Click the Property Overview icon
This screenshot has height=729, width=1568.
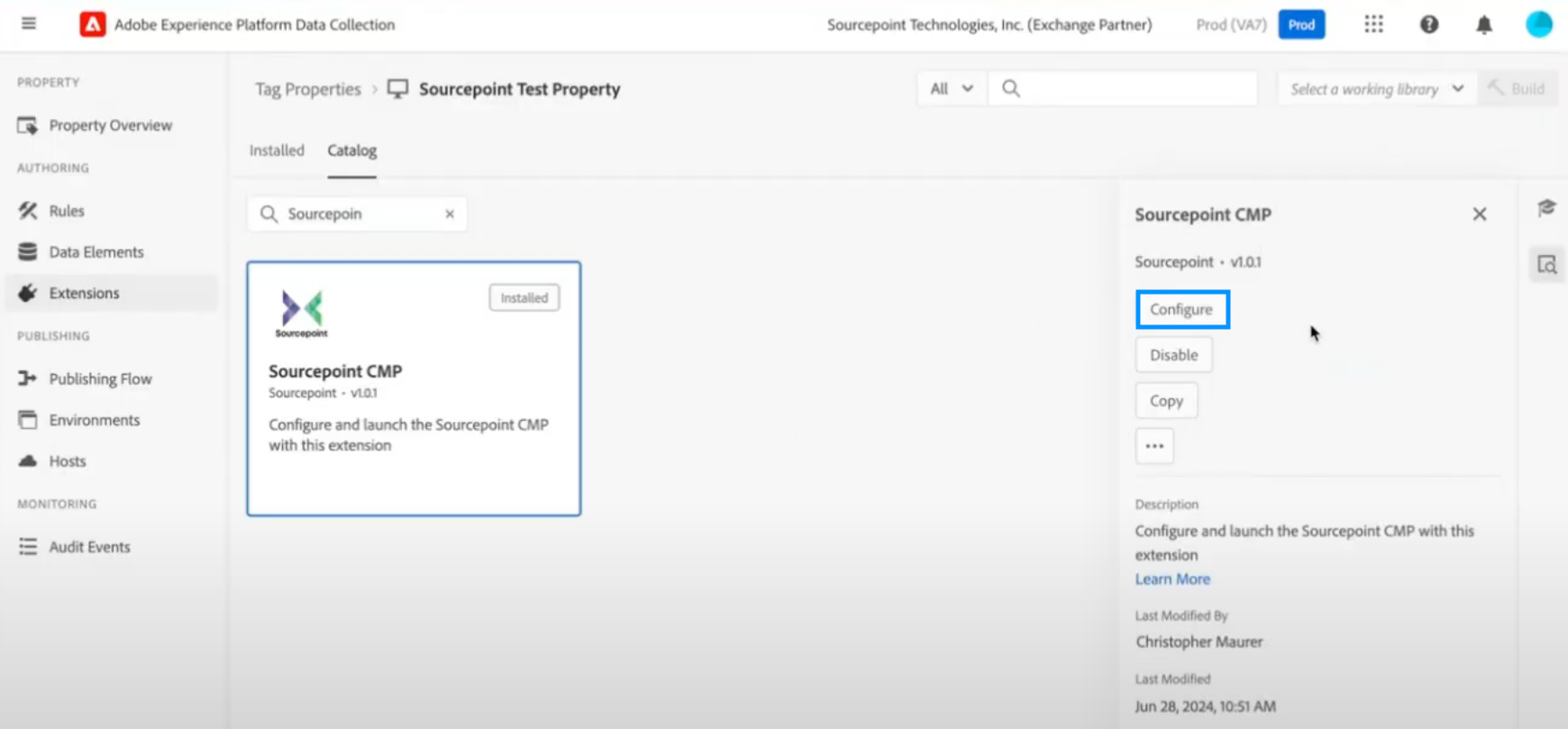(x=28, y=125)
